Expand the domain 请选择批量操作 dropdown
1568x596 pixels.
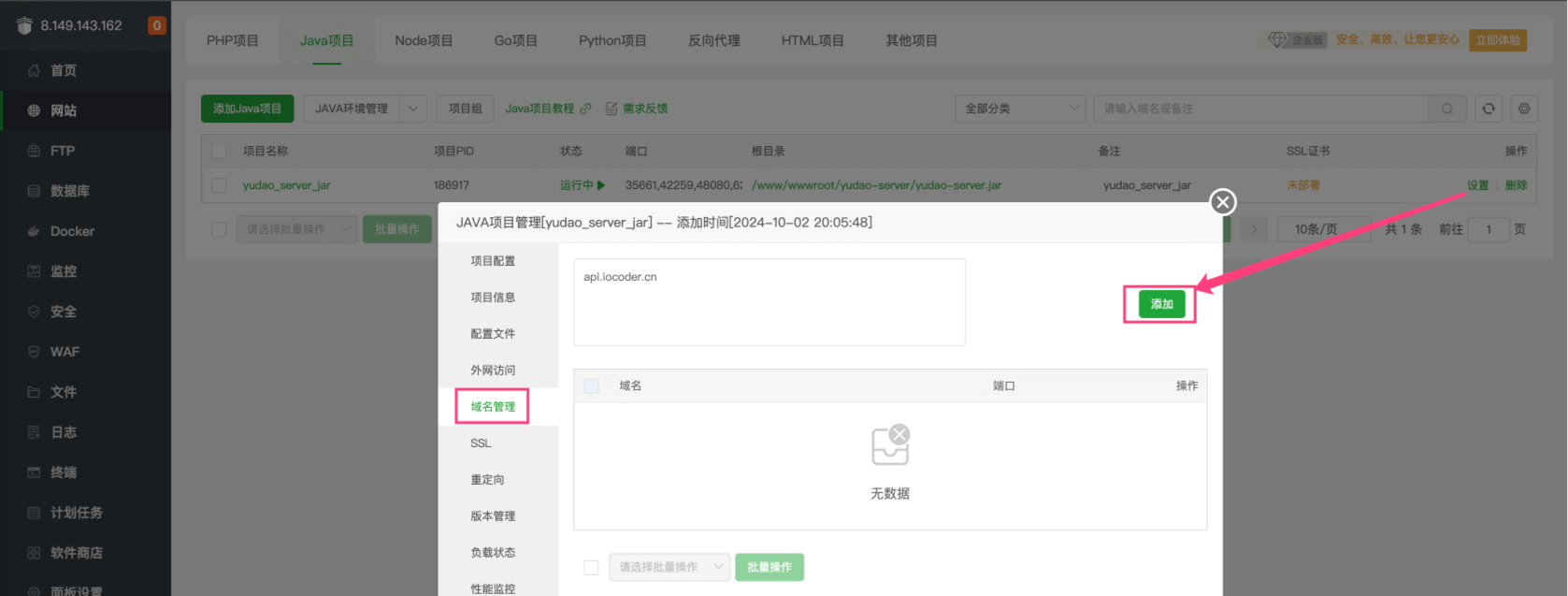tap(669, 567)
